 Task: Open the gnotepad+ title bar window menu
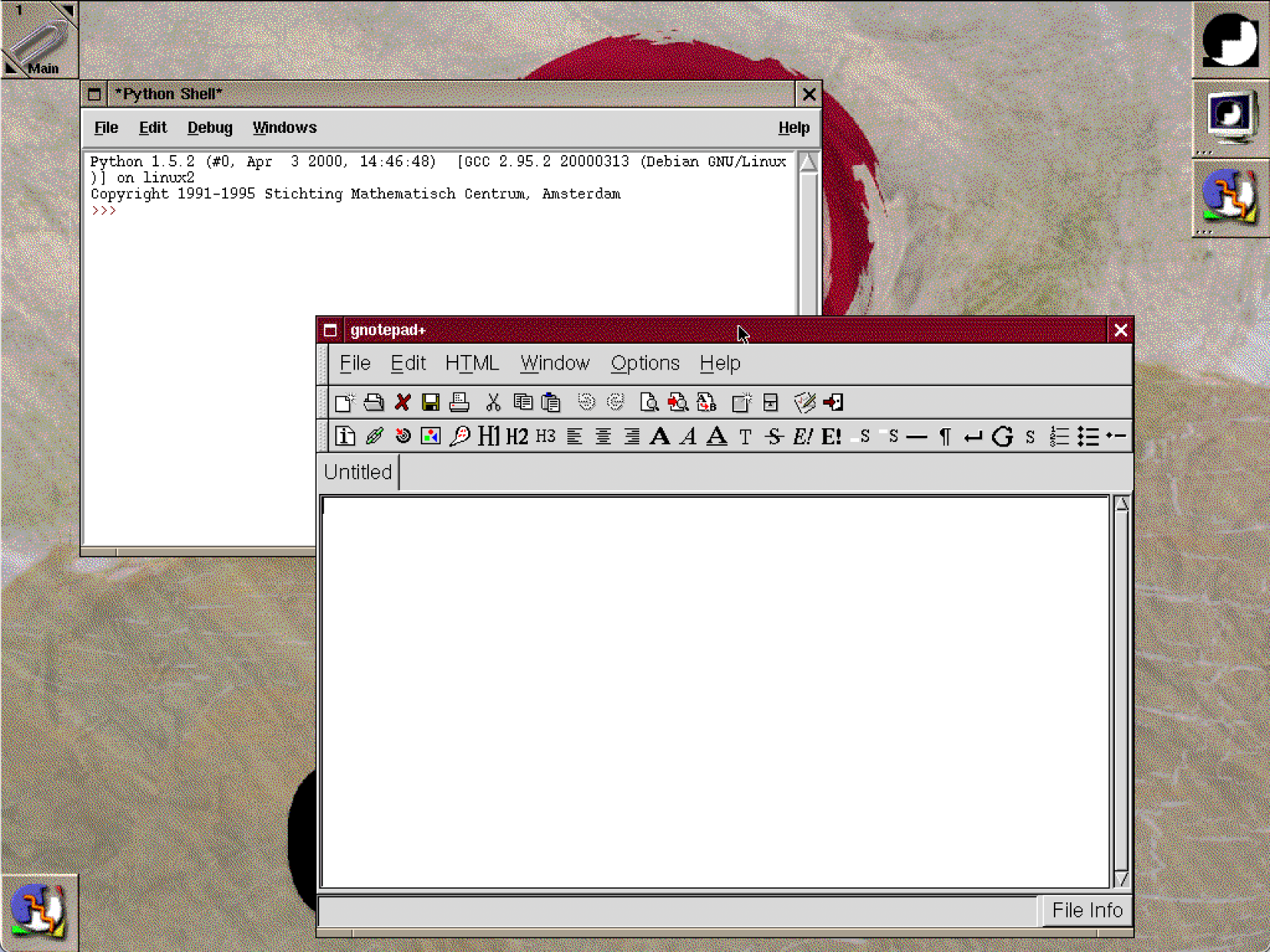pyautogui.click(x=330, y=331)
